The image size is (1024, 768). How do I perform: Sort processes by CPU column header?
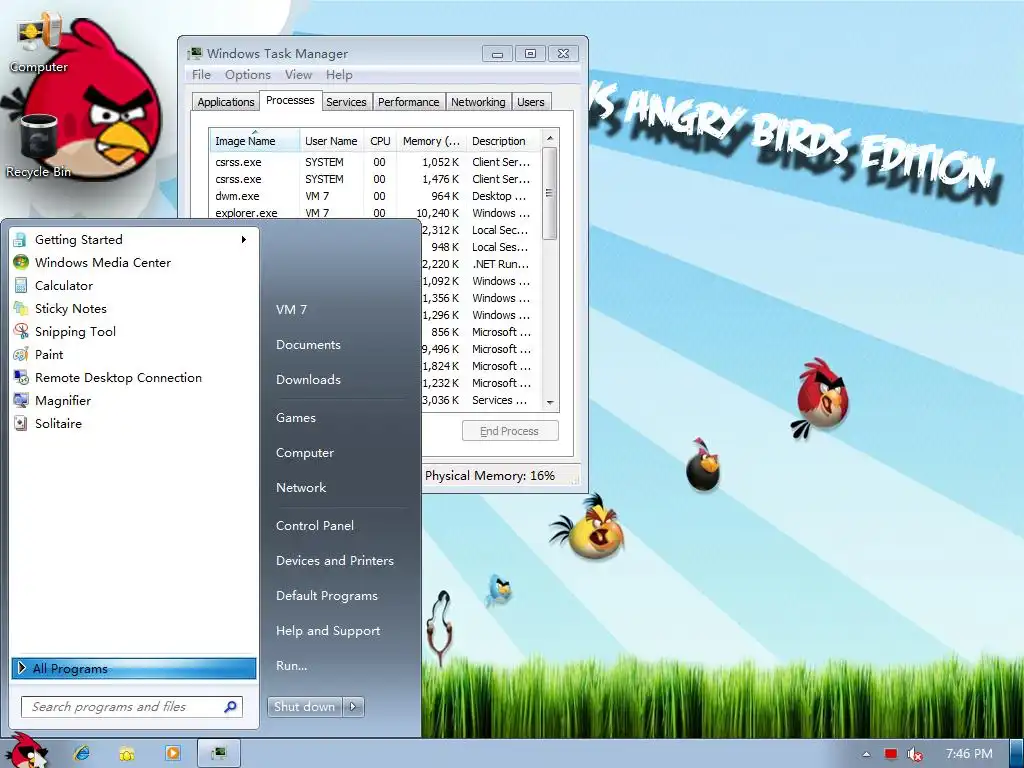tap(380, 140)
